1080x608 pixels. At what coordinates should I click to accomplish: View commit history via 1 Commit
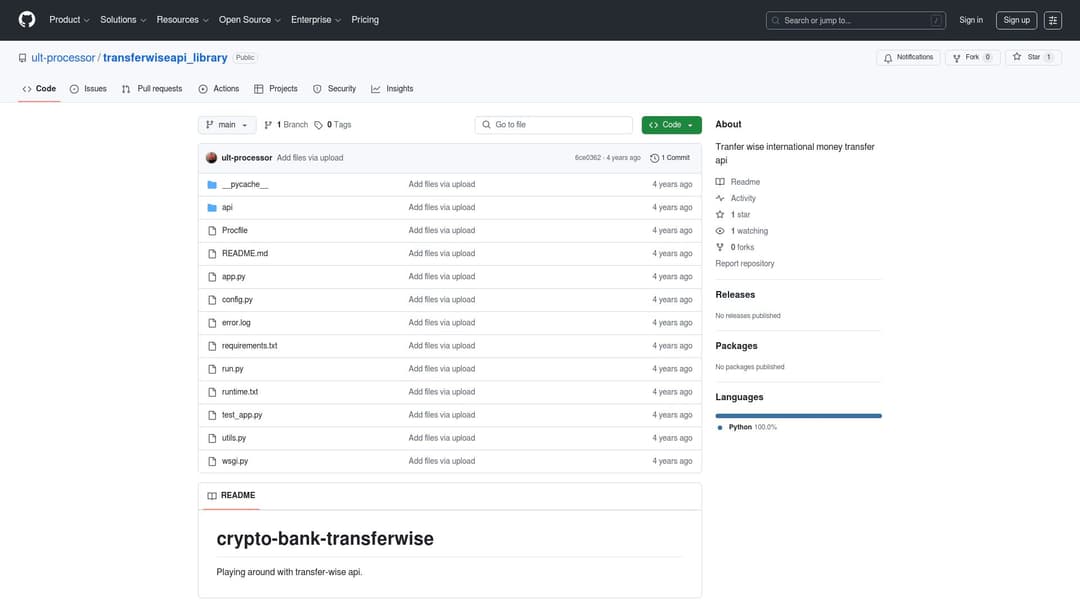pos(670,158)
